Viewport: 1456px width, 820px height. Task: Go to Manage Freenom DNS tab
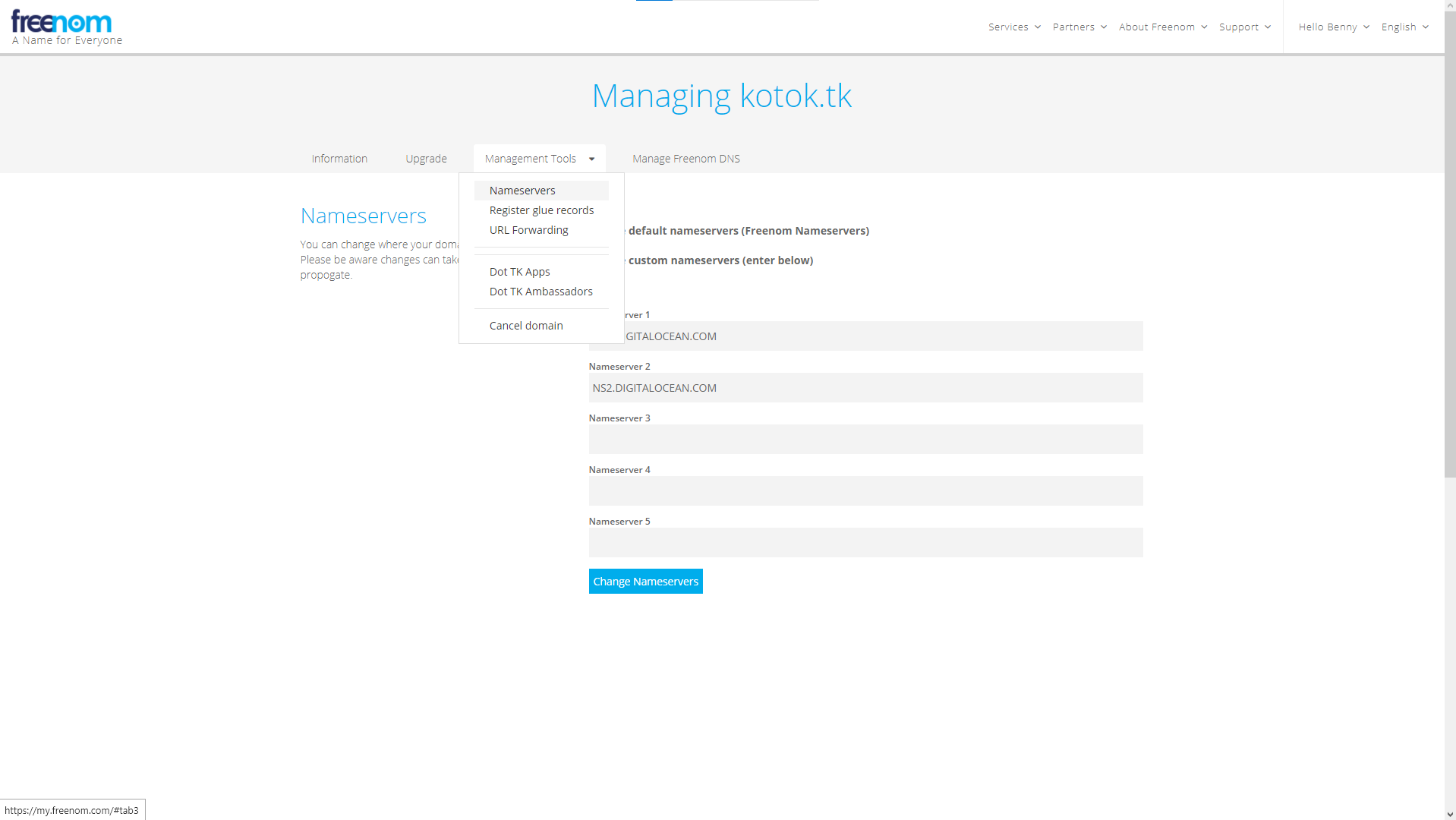pyautogui.click(x=685, y=159)
